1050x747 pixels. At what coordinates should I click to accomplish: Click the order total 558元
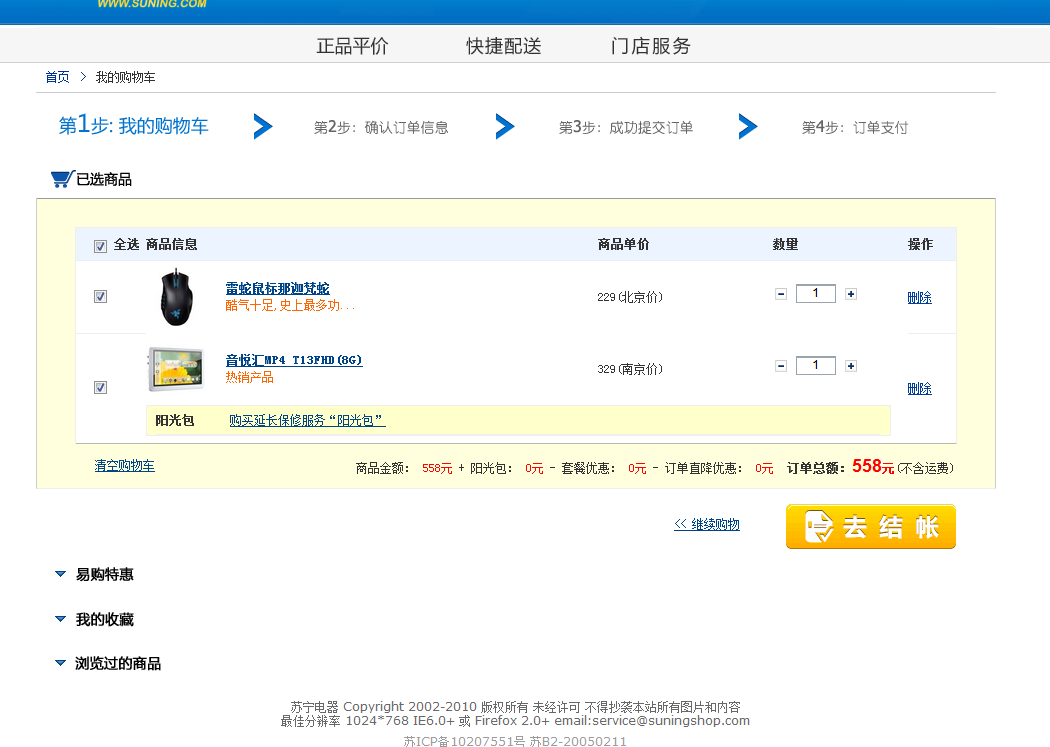pyautogui.click(x=873, y=466)
